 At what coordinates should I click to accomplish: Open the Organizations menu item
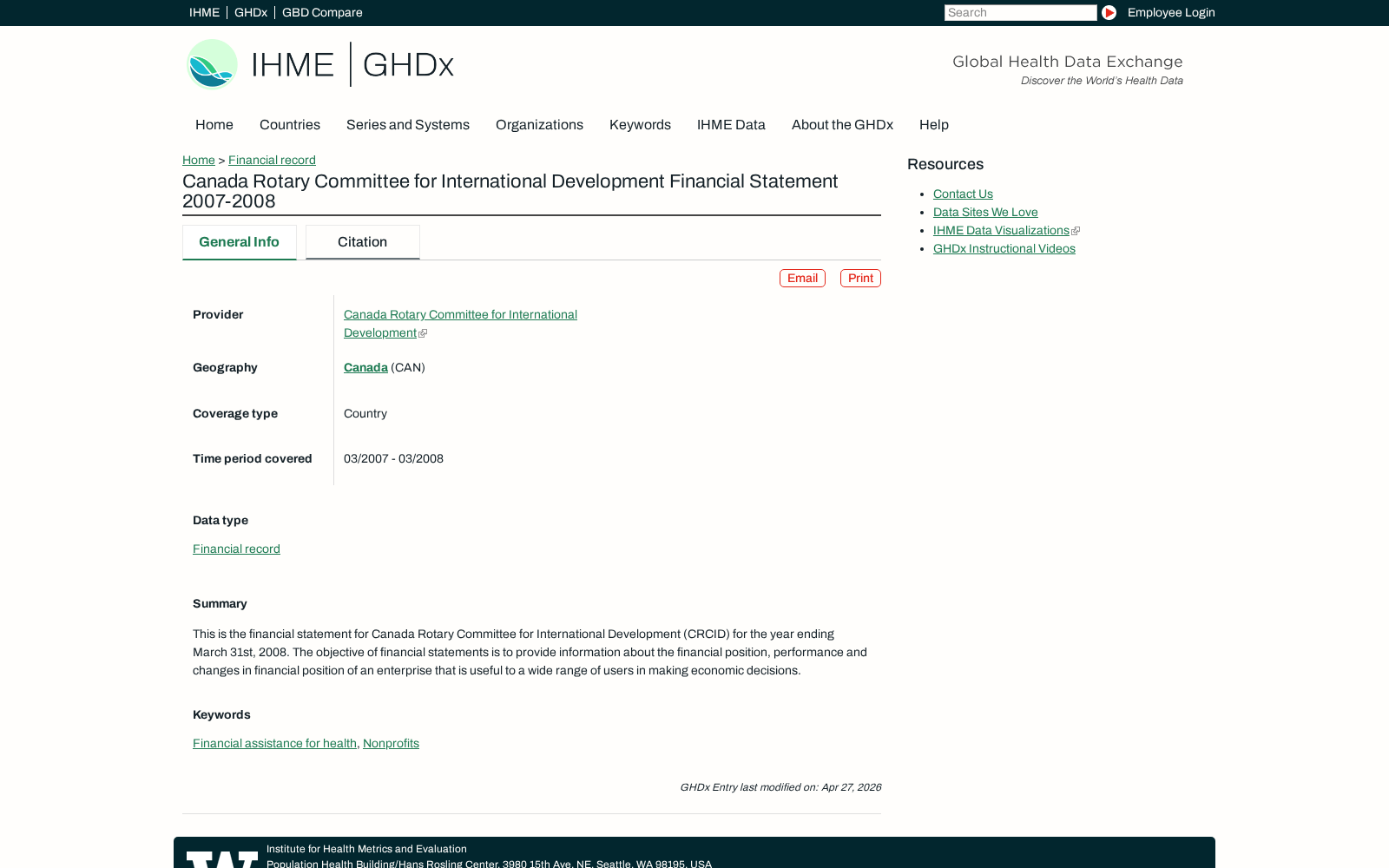pos(539,125)
